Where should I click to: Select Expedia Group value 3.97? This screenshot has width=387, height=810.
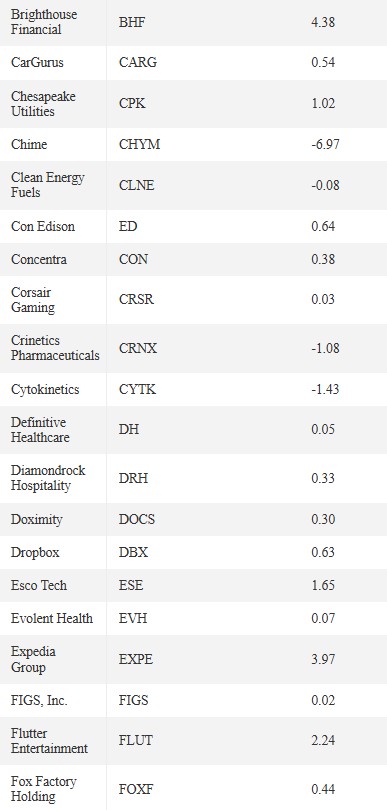click(323, 660)
